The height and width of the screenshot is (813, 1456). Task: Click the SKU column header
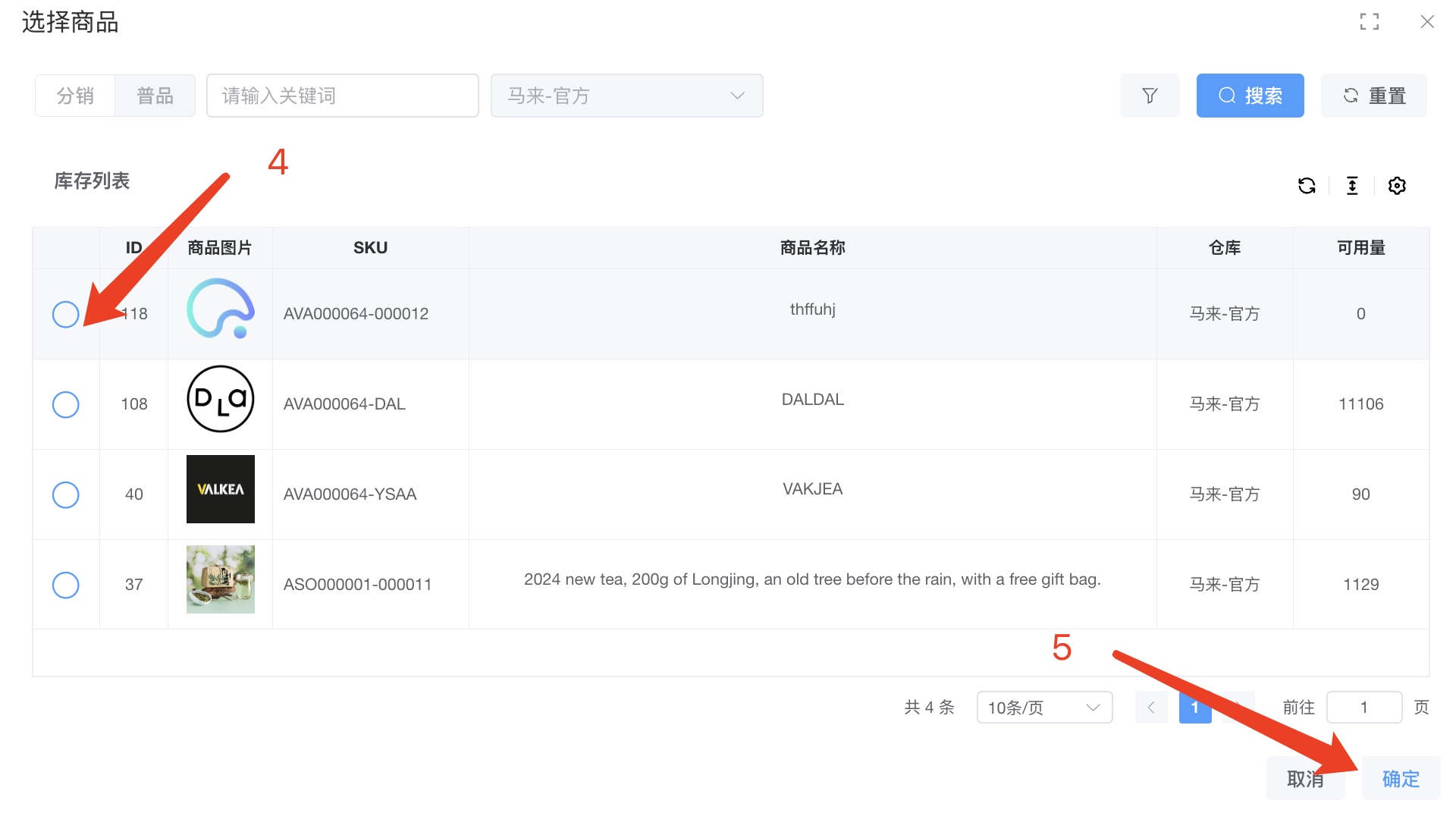(x=370, y=248)
